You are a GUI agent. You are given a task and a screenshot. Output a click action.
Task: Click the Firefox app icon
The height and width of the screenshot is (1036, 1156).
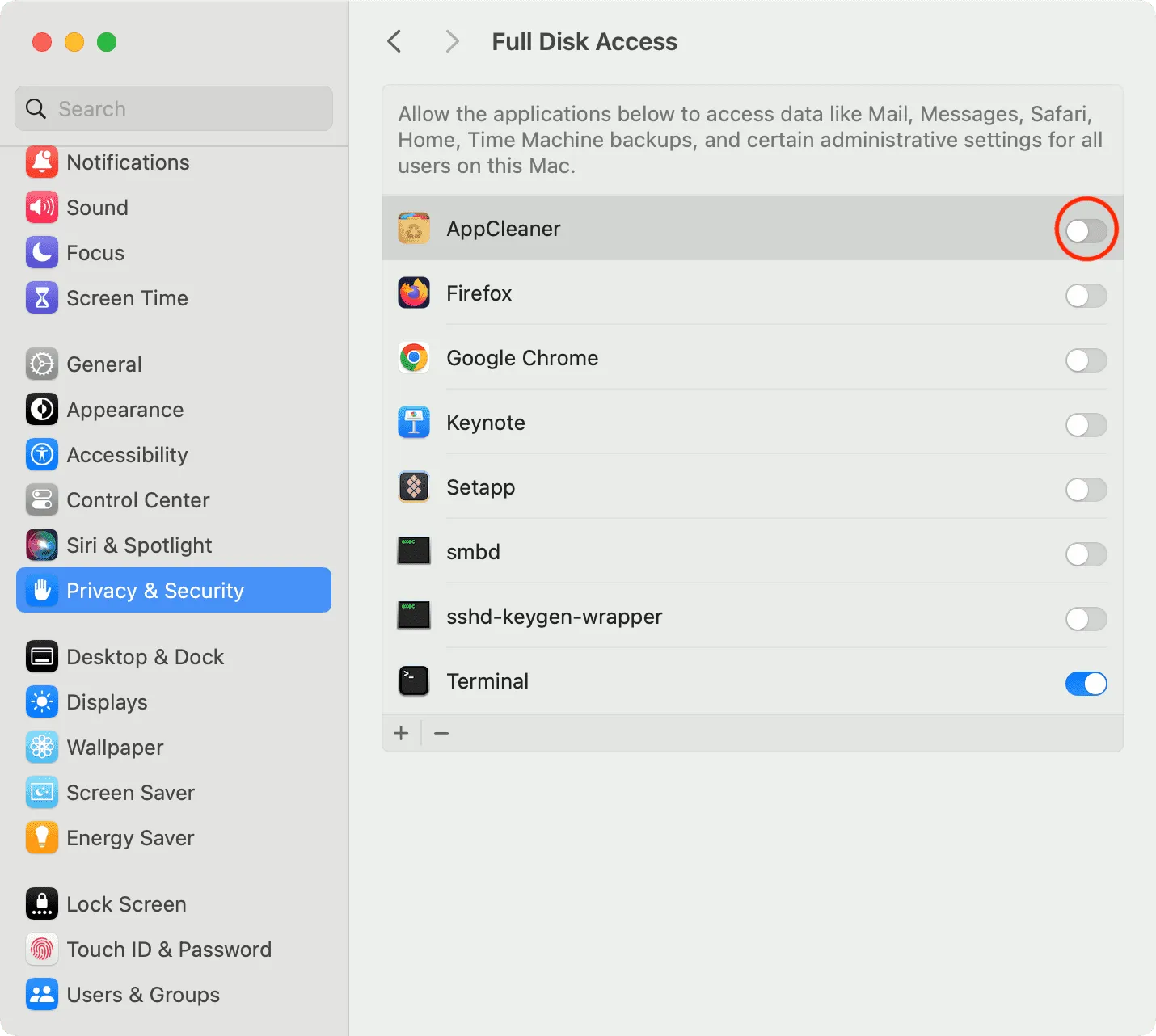click(414, 293)
